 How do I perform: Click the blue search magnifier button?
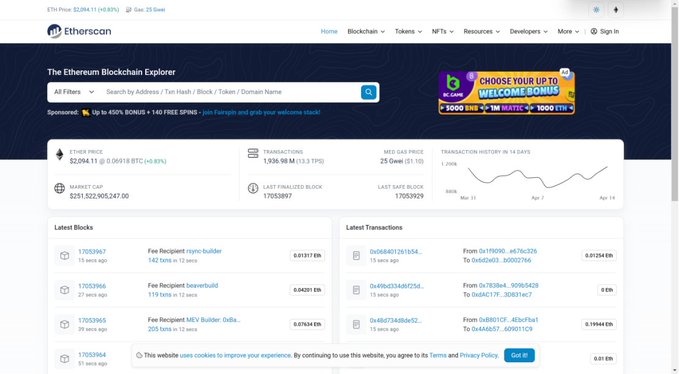point(369,92)
